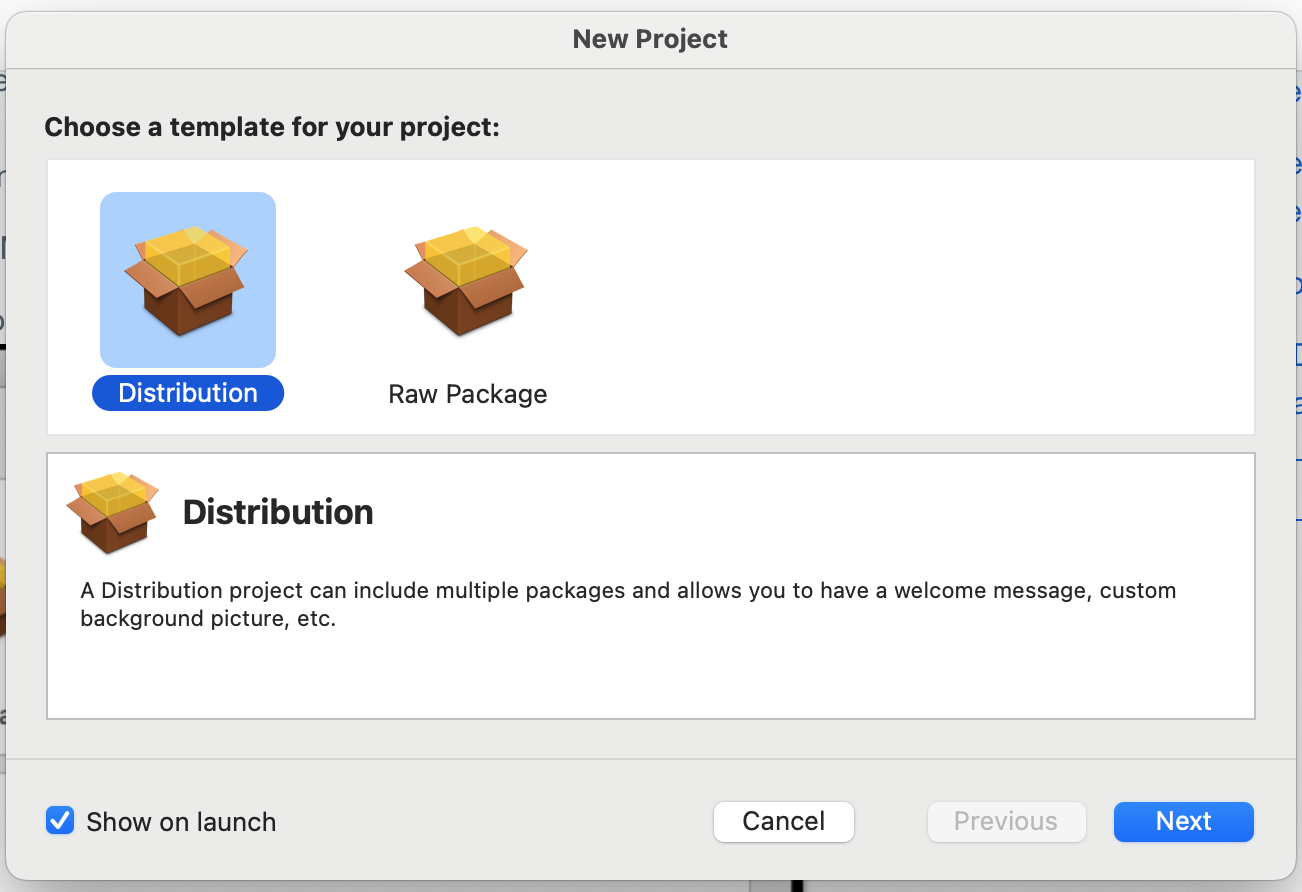The height and width of the screenshot is (892, 1302).
Task: Select the Raw Package template box icon
Action: [x=467, y=280]
